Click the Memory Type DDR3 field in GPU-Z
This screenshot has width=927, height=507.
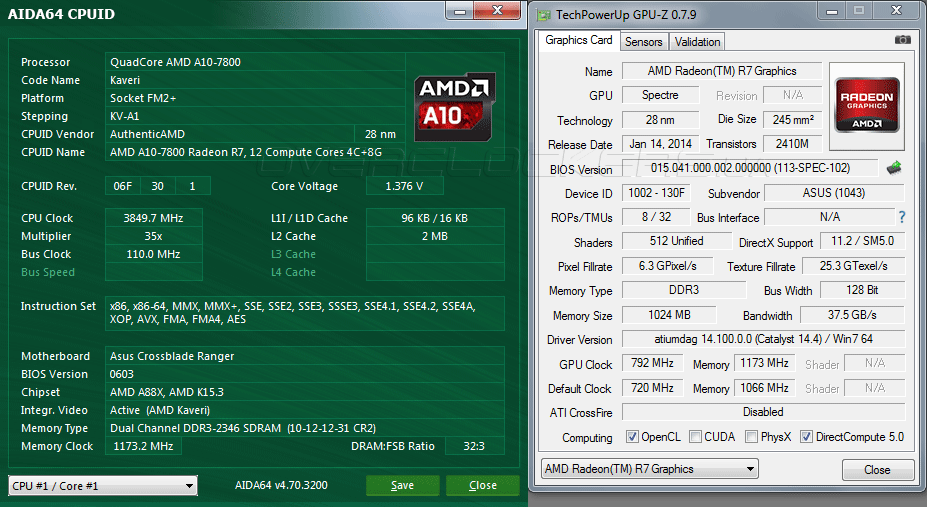684,290
